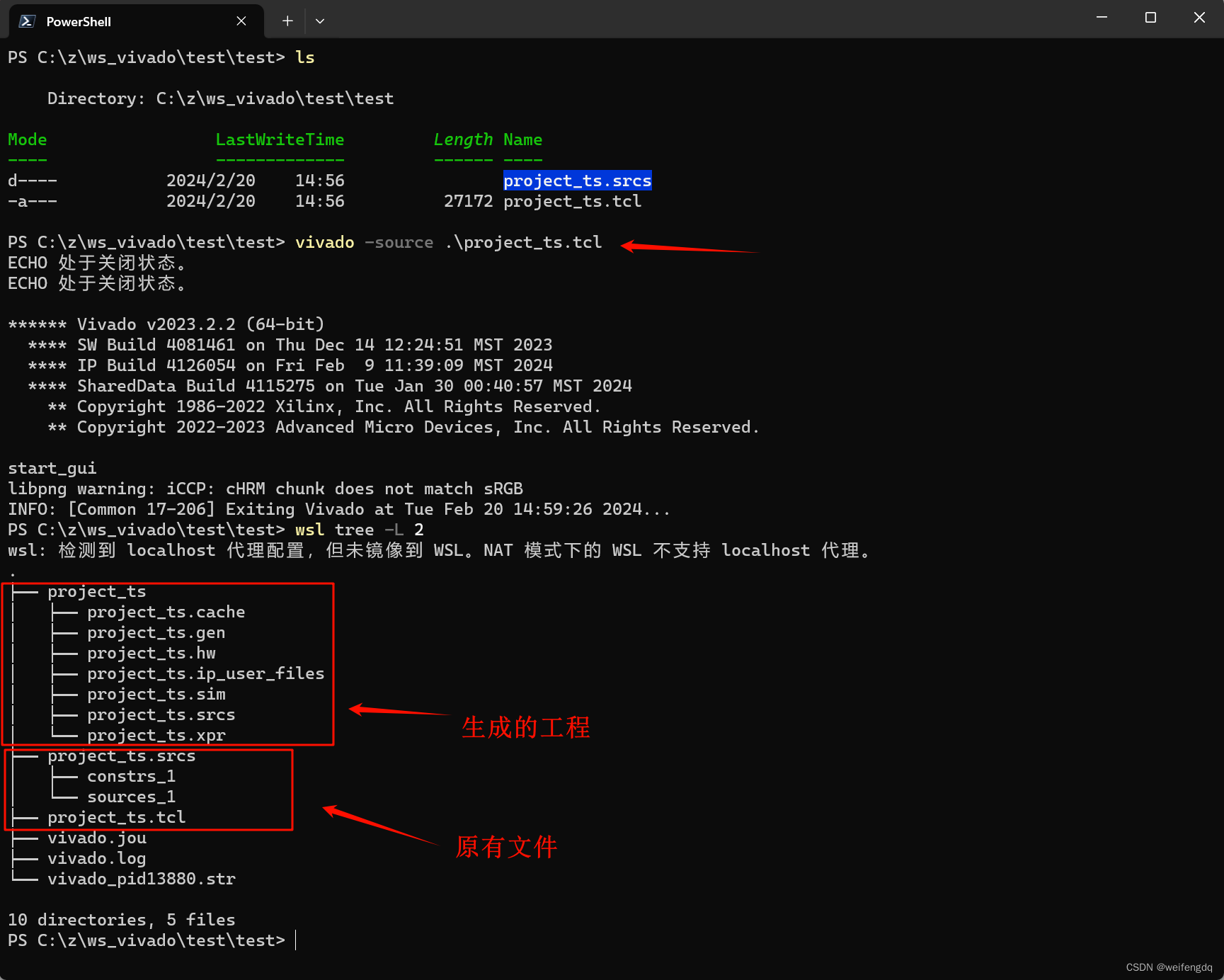This screenshot has width=1224, height=980.
Task: Click project_ts.ip_user_files in the tree output
Action: (x=206, y=673)
